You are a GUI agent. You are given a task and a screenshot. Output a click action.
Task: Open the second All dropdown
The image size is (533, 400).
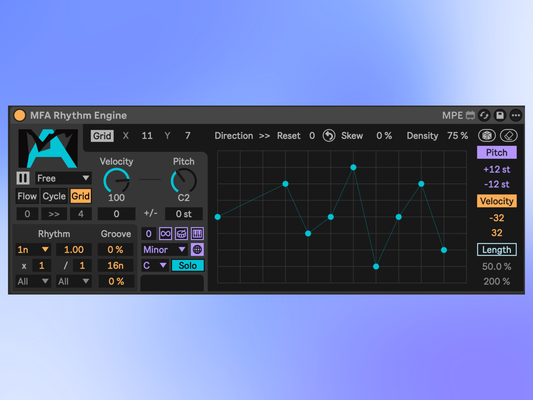(x=74, y=281)
